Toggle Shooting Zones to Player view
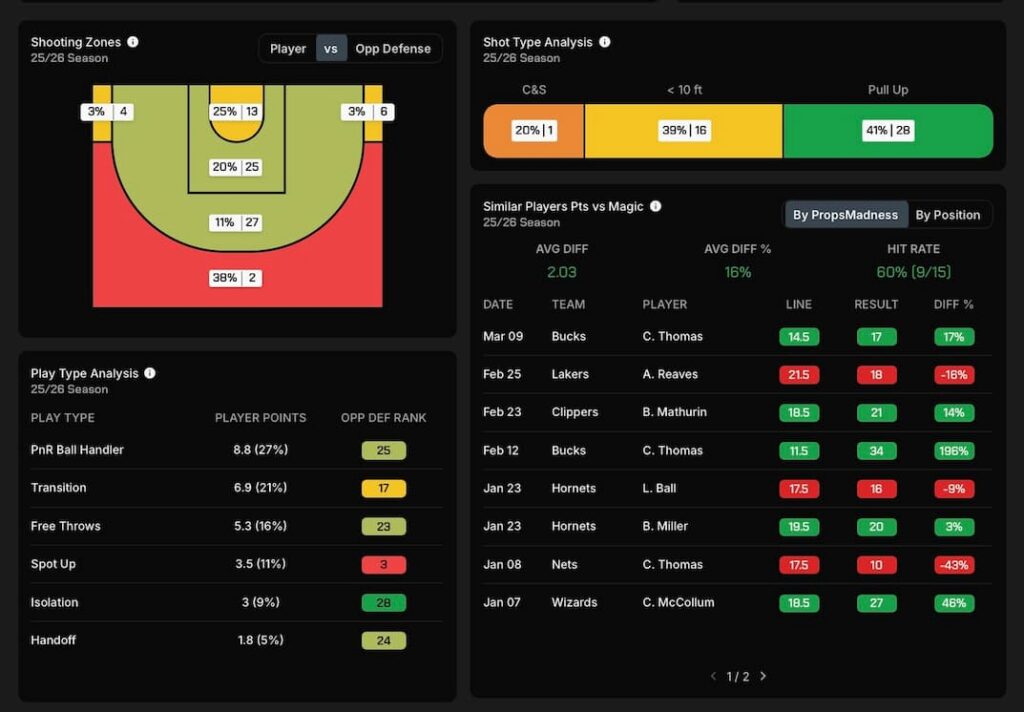 click(288, 49)
